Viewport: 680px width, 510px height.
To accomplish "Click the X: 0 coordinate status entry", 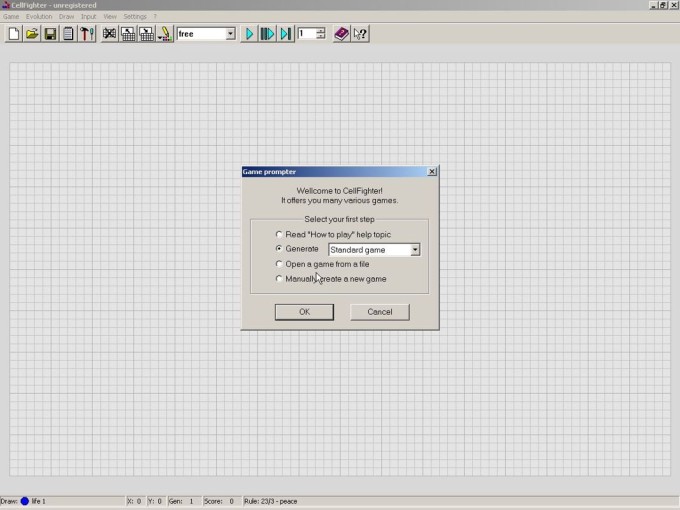I will [134, 501].
